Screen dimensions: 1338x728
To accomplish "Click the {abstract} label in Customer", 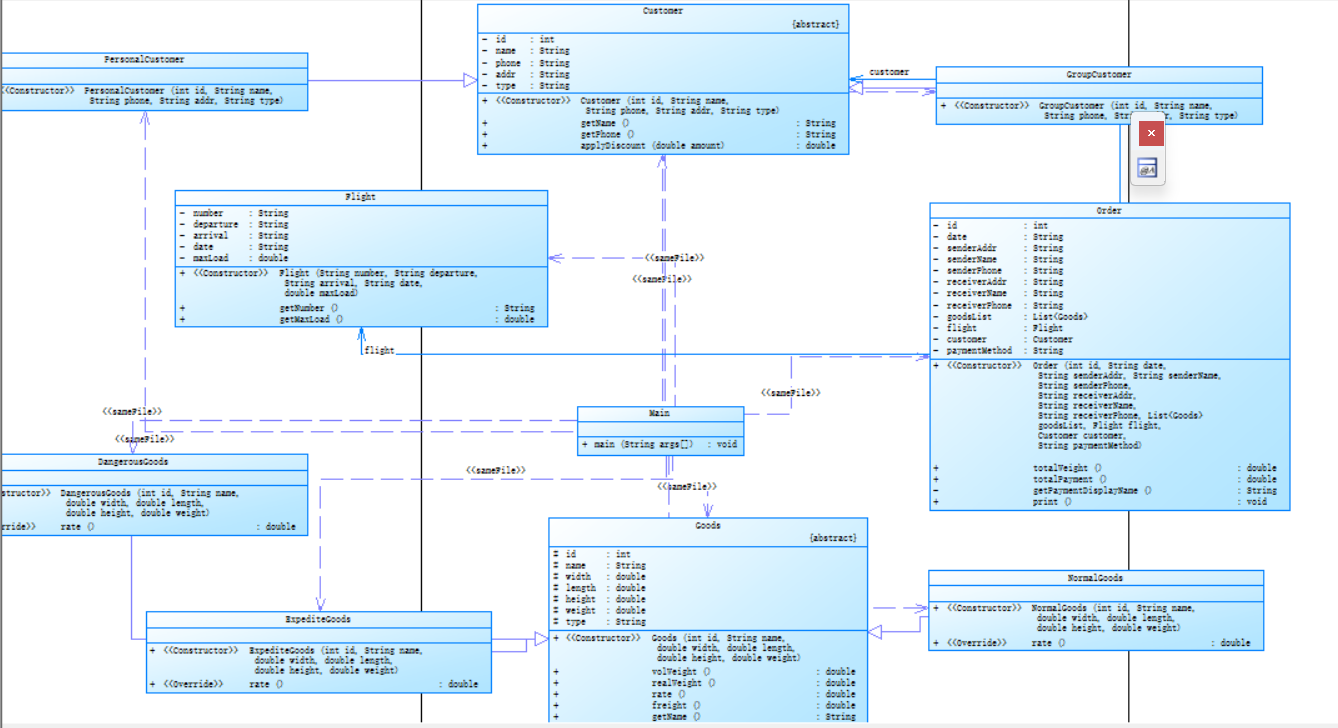I will 815,24.
